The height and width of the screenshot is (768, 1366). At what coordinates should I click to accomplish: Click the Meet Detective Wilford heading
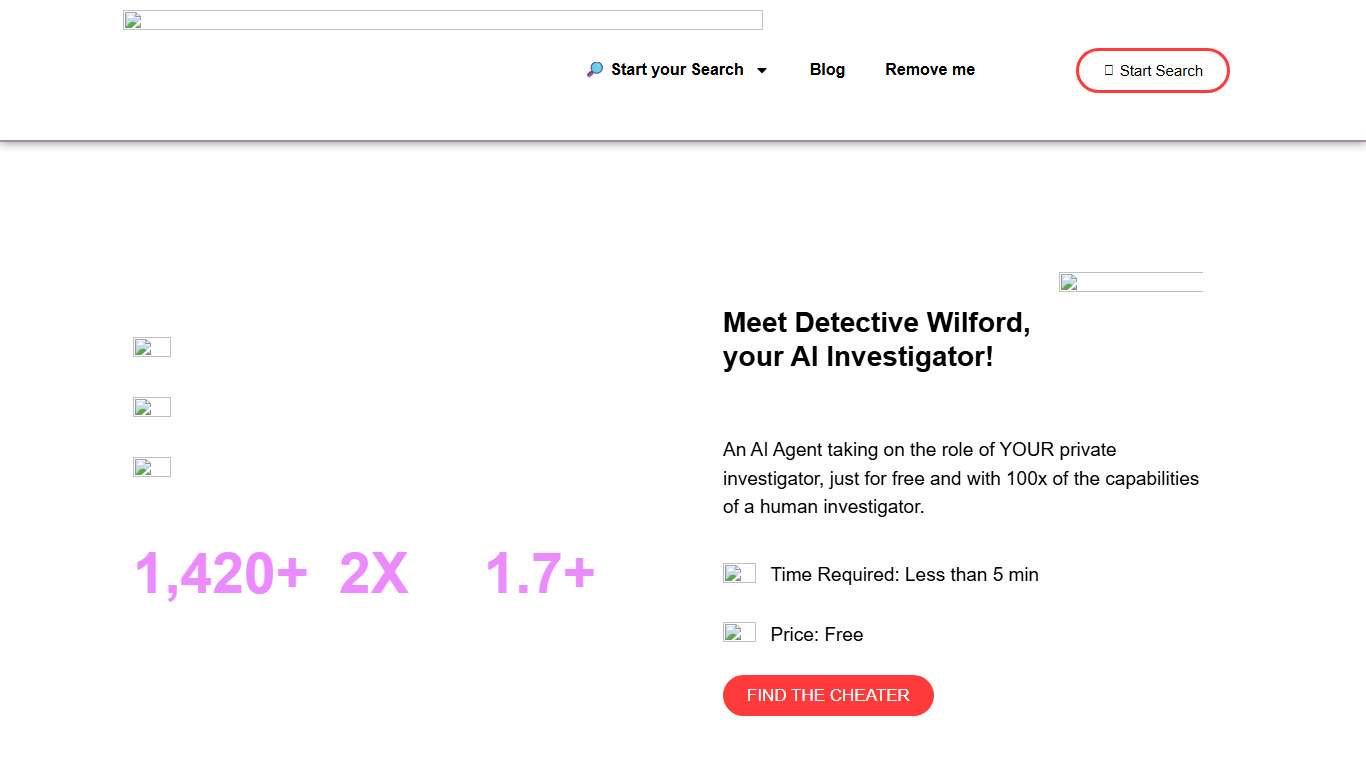click(x=876, y=339)
